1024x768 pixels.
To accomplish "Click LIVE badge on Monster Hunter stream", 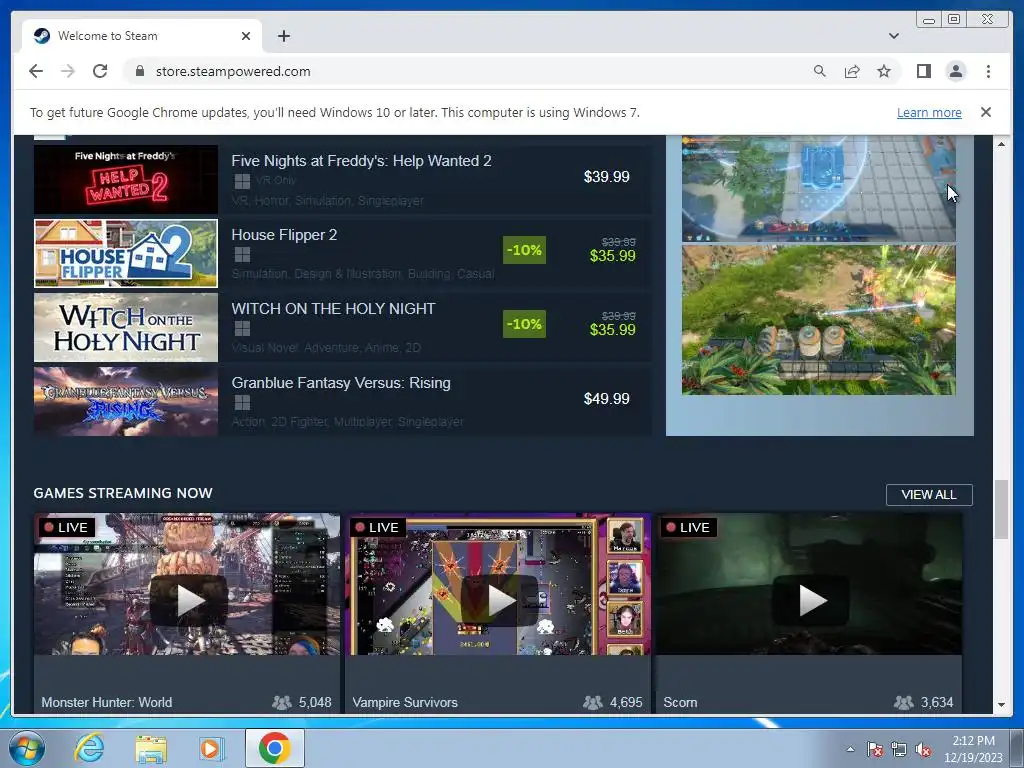I will pos(66,527).
